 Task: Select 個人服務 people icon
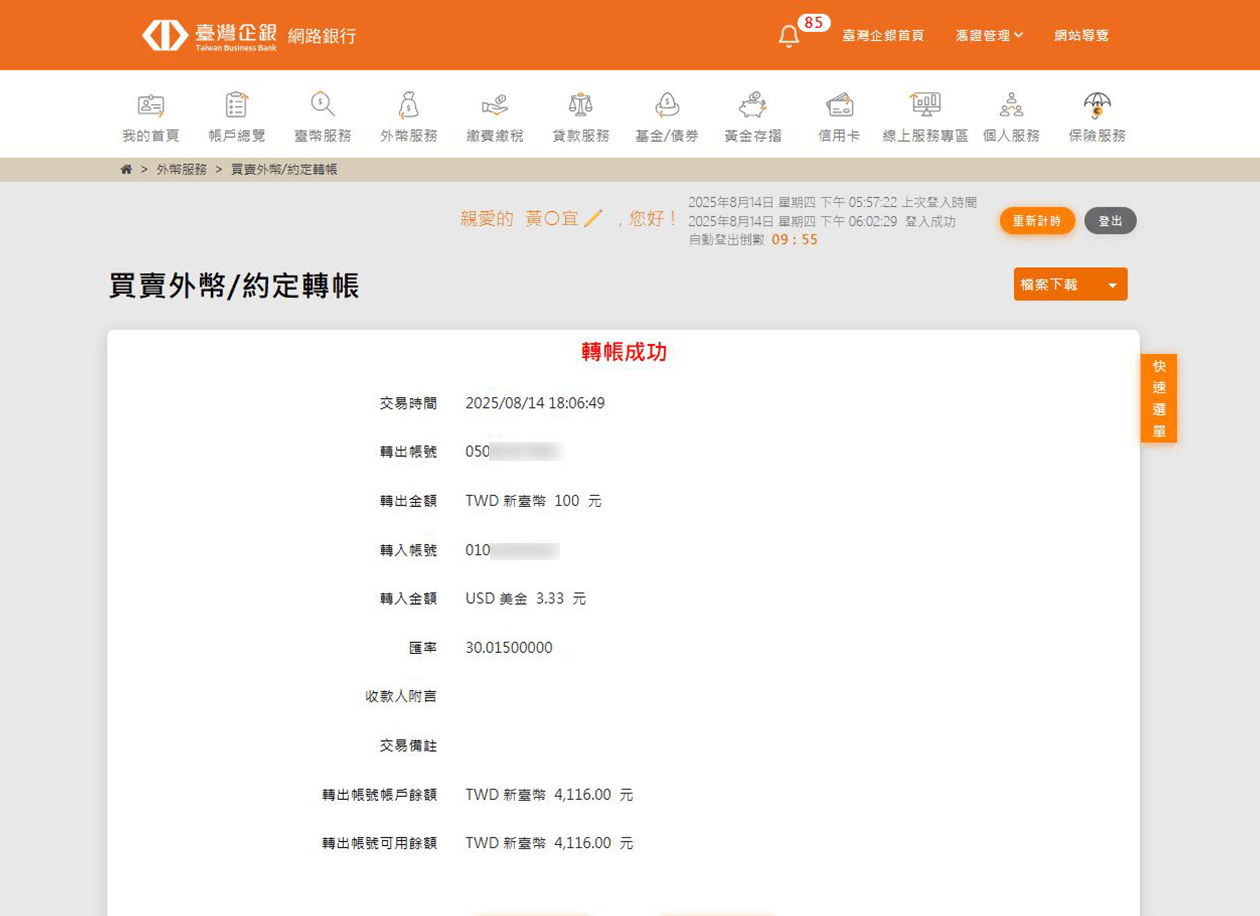point(1011,105)
